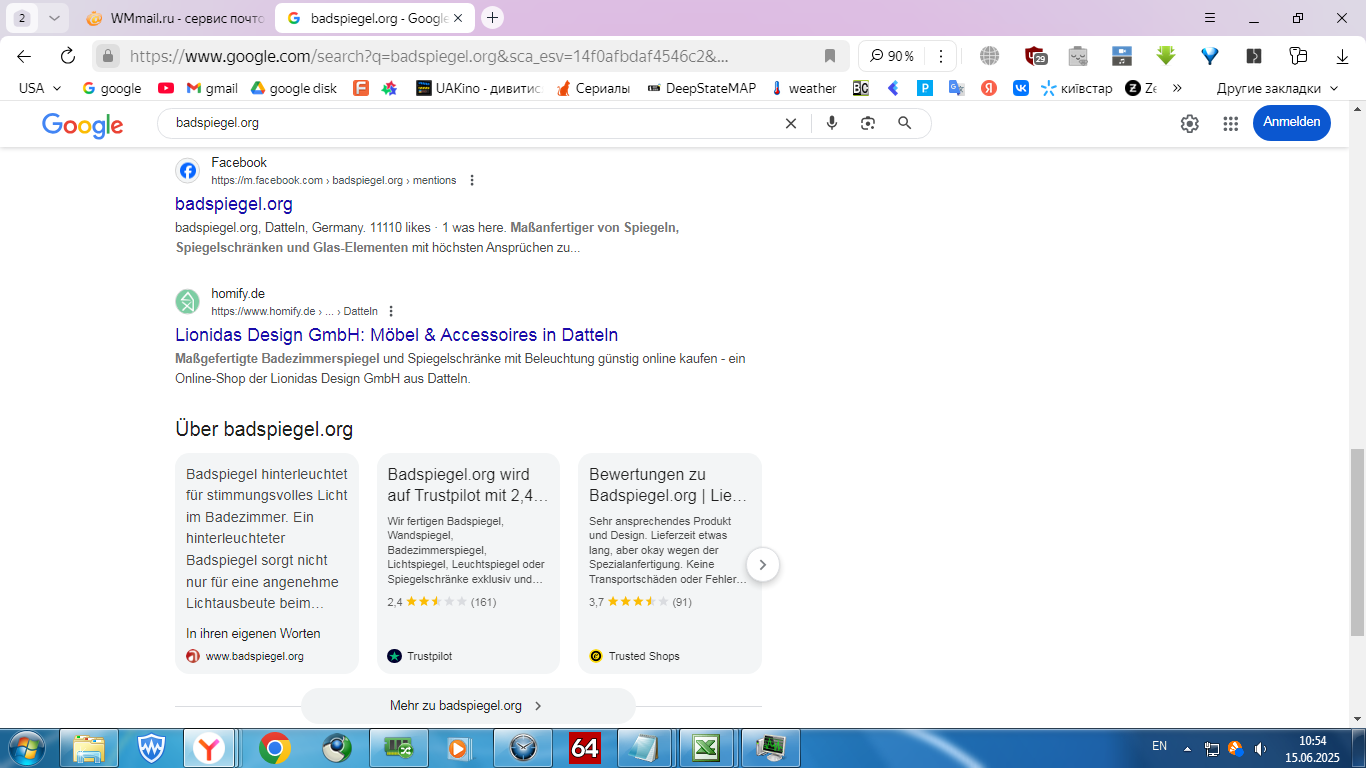Clear the search query with X
This screenshot has height=768, width=1366.
coord(790,123)
